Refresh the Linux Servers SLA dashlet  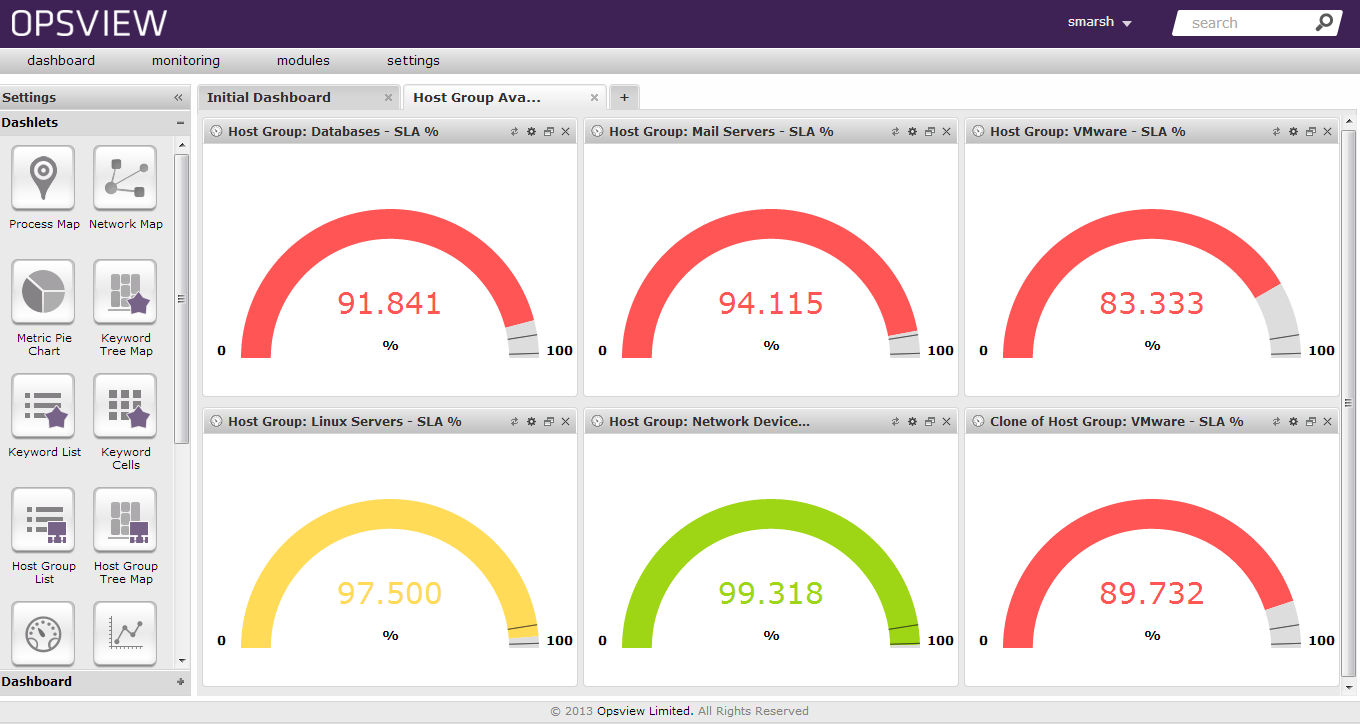pos(515,422)
